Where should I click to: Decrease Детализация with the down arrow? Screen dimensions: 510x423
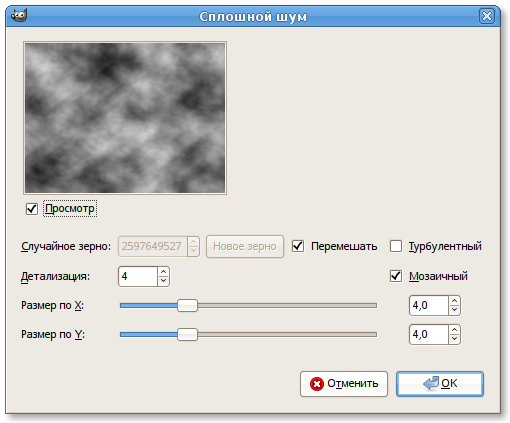163,281
